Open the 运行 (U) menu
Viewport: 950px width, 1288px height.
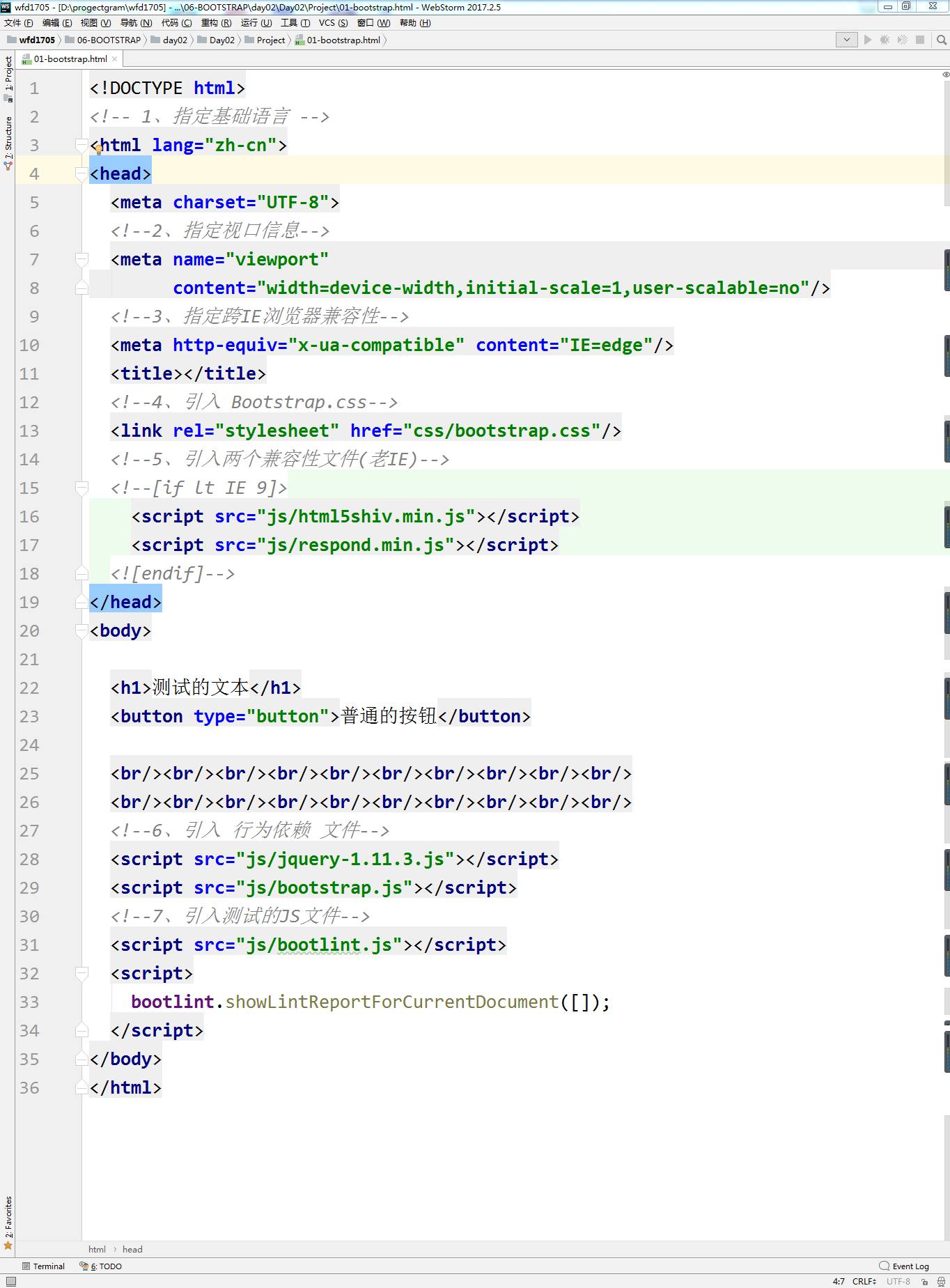[x=256, y=23]
